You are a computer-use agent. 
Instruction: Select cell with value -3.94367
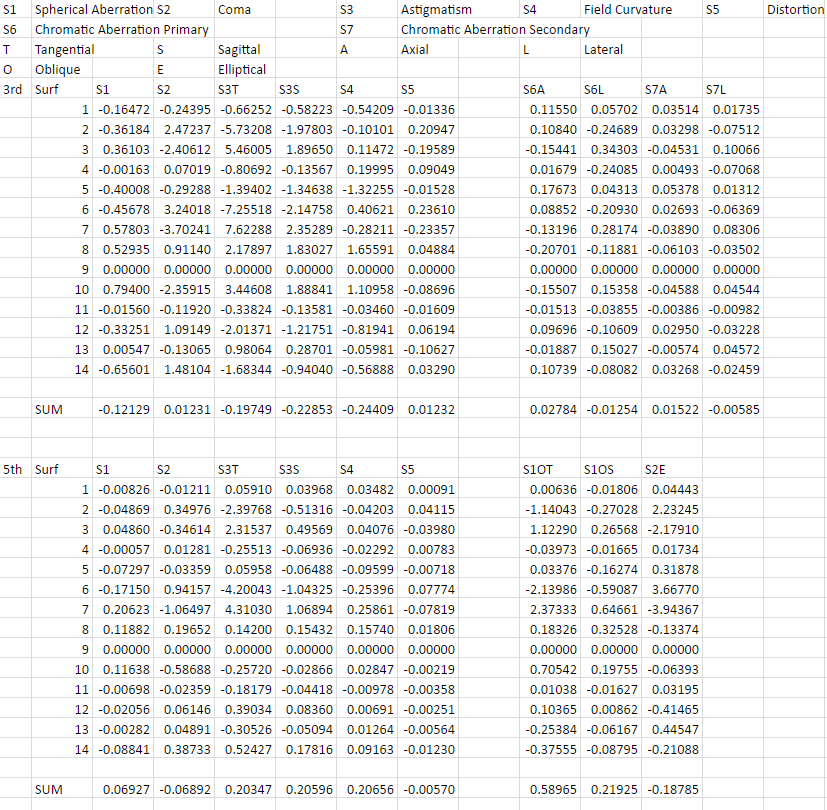click(x=672, y=610)
